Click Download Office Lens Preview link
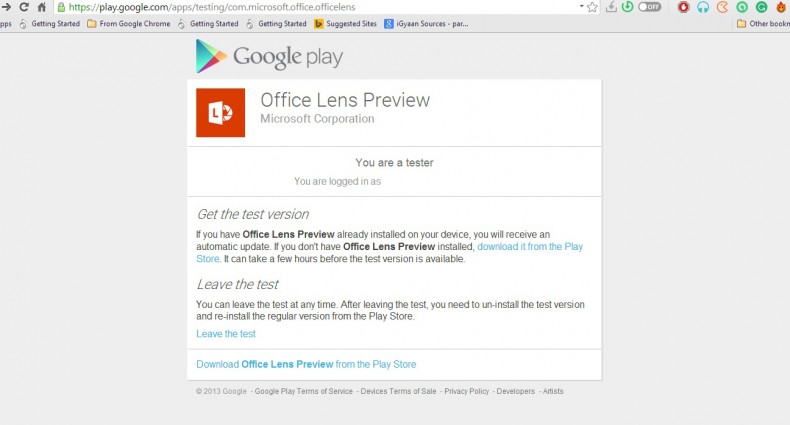 [x=306, y=364]
